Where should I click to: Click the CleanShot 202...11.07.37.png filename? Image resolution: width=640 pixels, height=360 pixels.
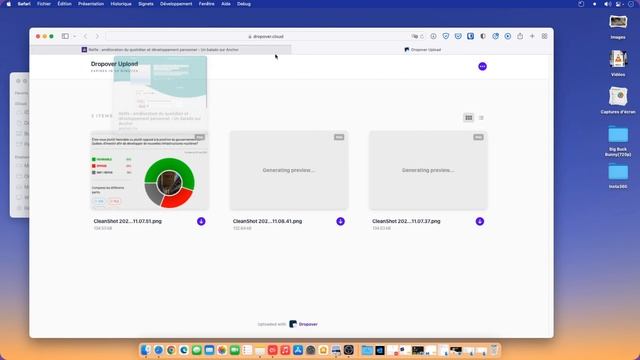tap(406, 221)
